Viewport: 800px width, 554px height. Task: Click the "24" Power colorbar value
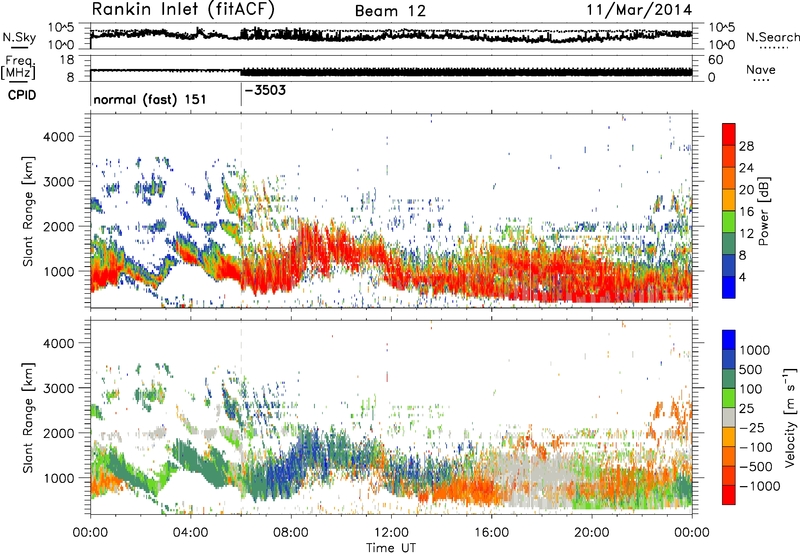(746, 168)
